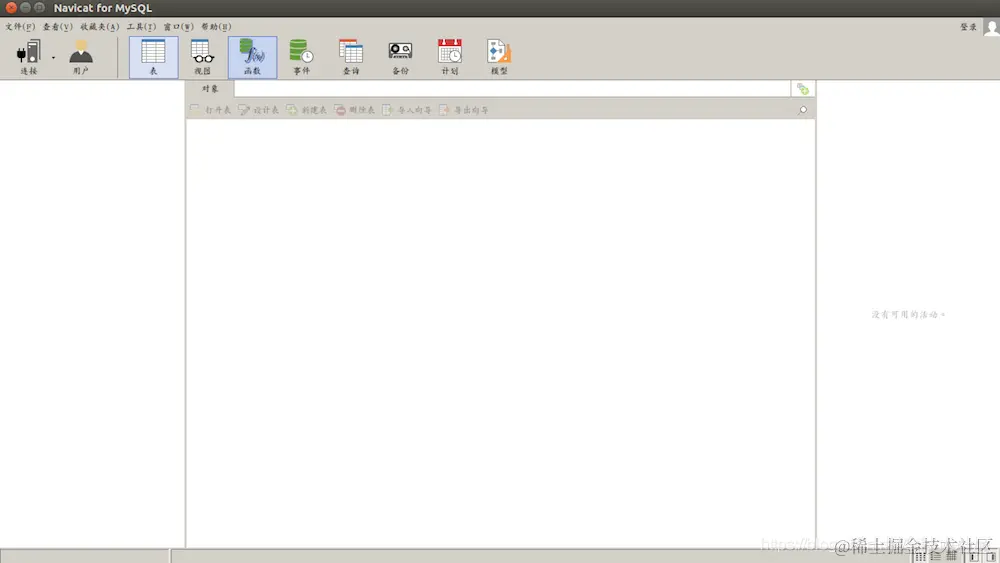The width and height of the screenshot is (1000, 563).
Task: Open the 工具(T) menu
Action: coord(141,27)
